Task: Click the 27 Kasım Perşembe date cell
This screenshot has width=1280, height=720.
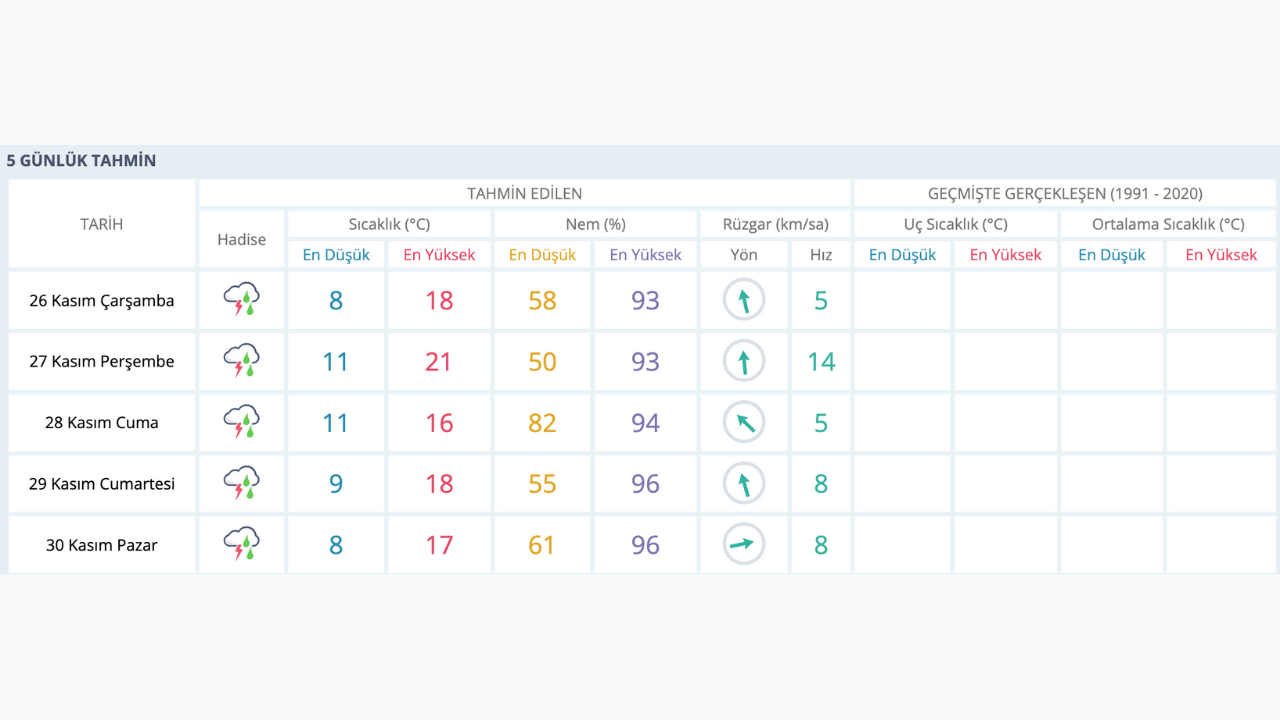Action: click(102, 361)
